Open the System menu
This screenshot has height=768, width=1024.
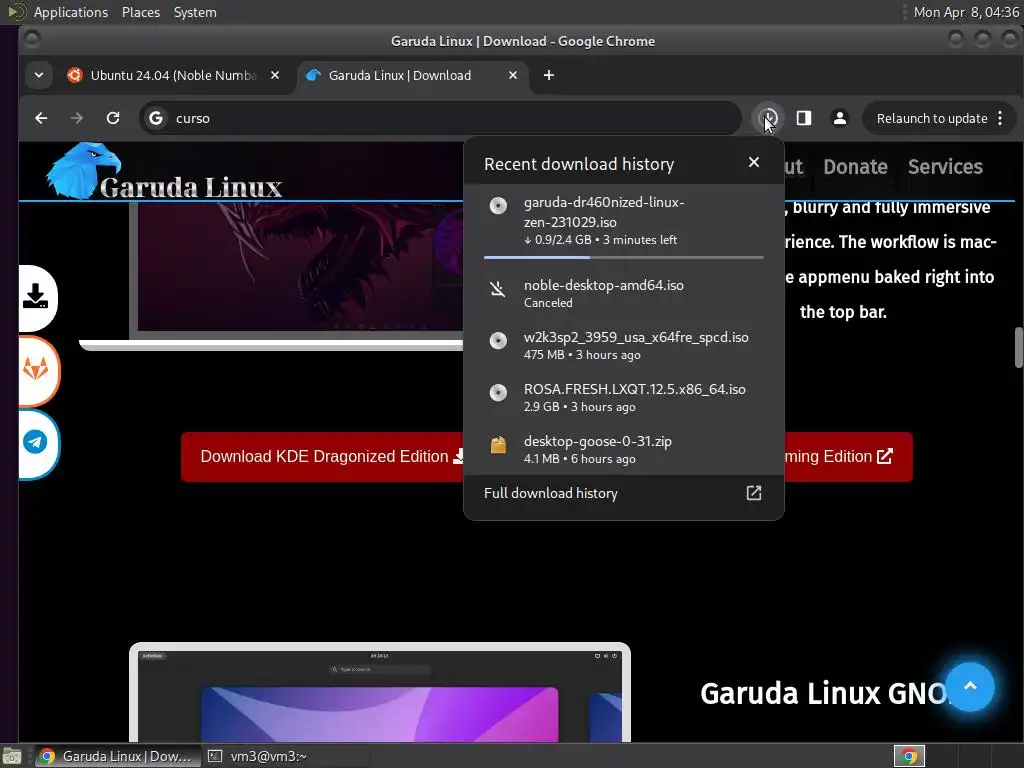tap(195, 12)
